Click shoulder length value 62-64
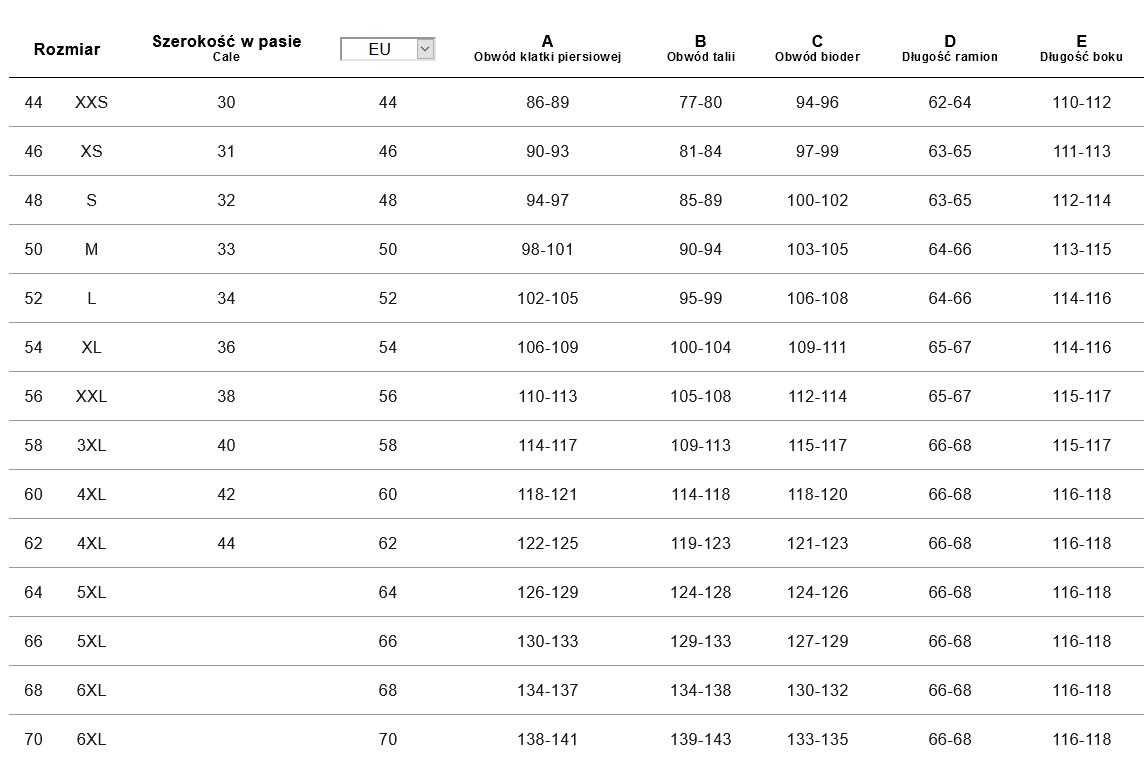 (949, 102)
